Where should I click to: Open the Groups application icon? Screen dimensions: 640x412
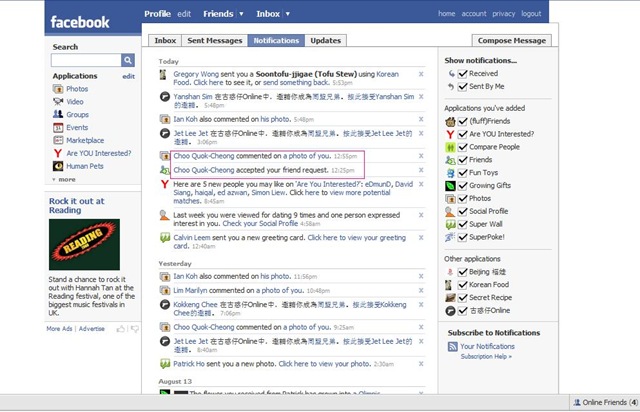coord(58,114)
